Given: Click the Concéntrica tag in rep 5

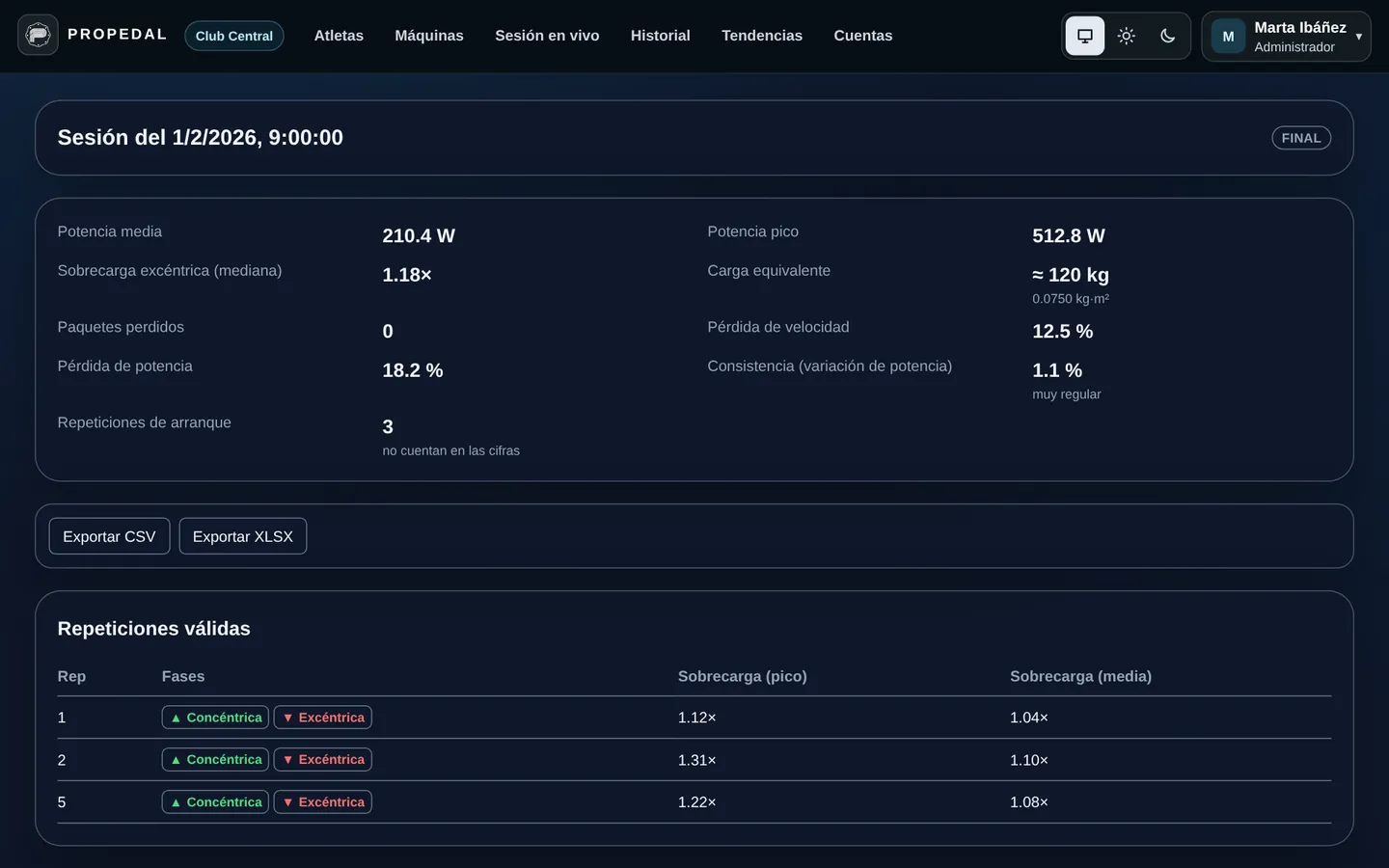Looking at the screenshot, I should point(215,802).
